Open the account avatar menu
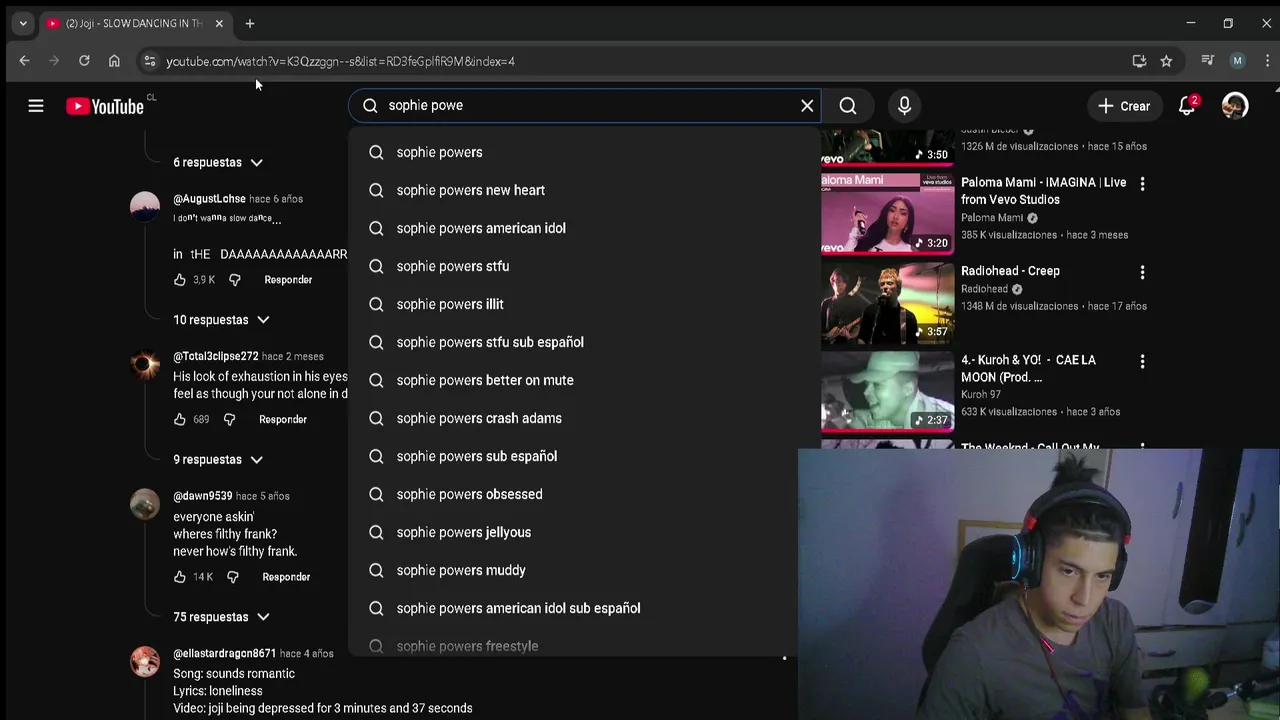This screenshot has width=1280, height=720. [1235, 106]
